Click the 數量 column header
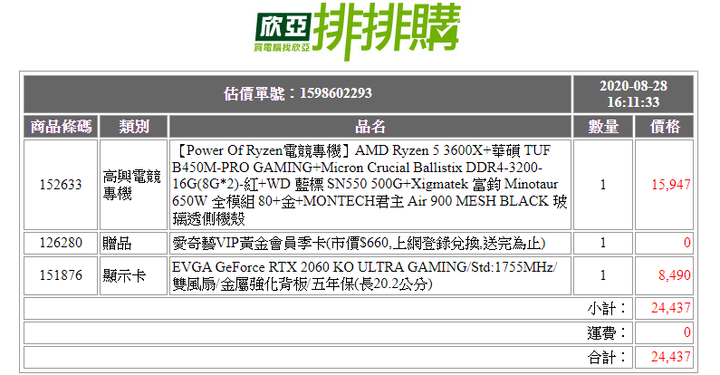The image size is (720, 375). coord(603,127)
